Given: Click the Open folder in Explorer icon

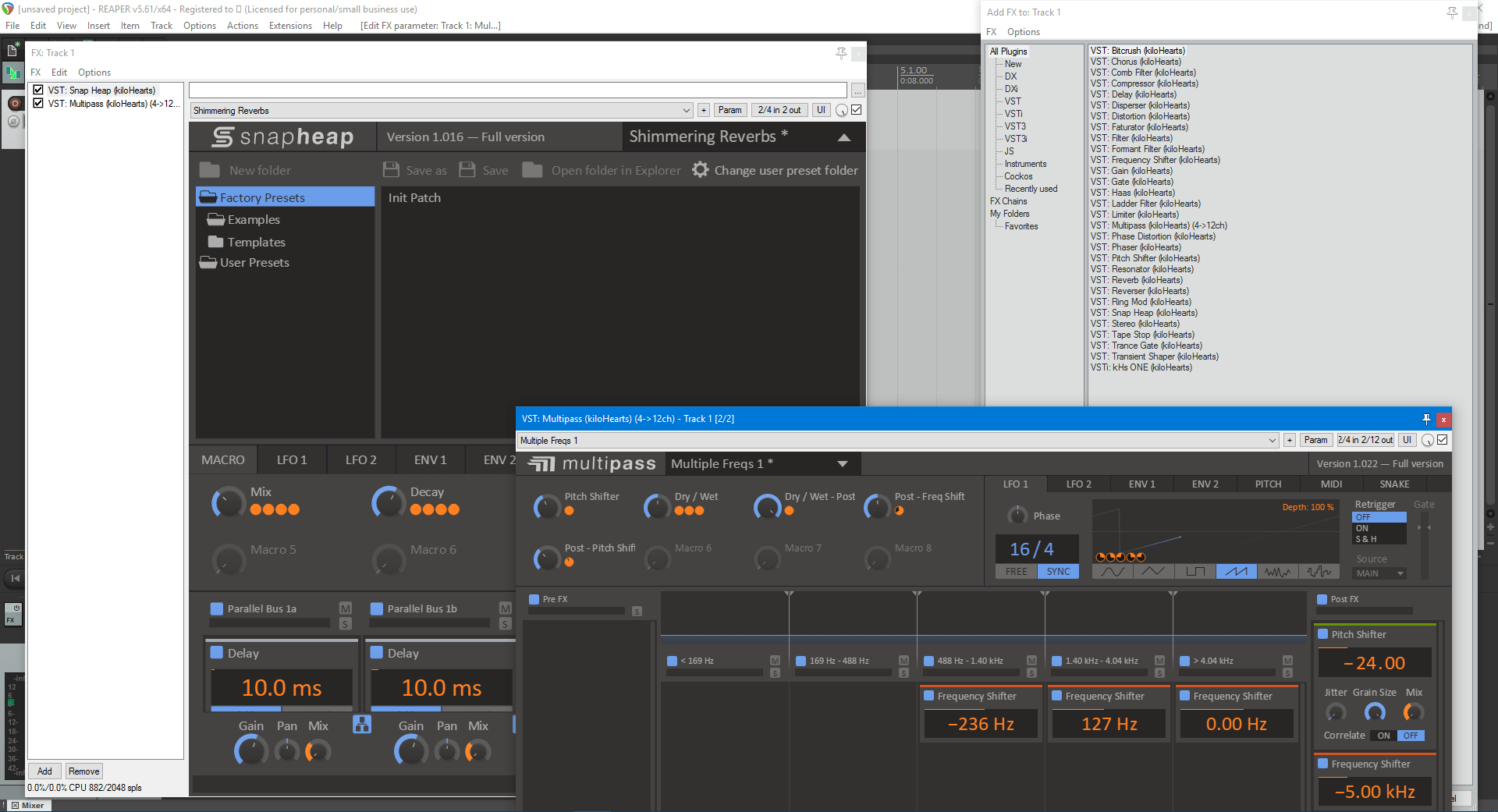Looking at the screenshot, I should coord(532,170).
